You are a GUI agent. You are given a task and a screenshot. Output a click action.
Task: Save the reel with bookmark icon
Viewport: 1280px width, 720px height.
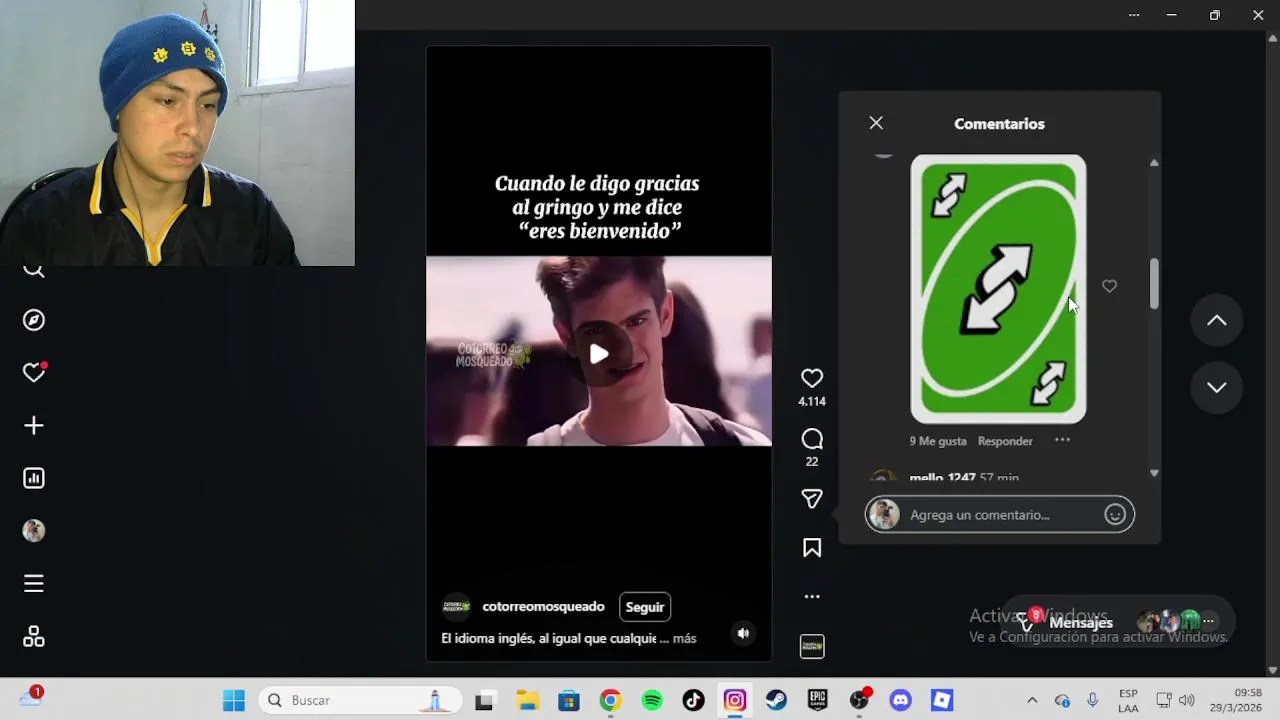[x=812, y=548]
